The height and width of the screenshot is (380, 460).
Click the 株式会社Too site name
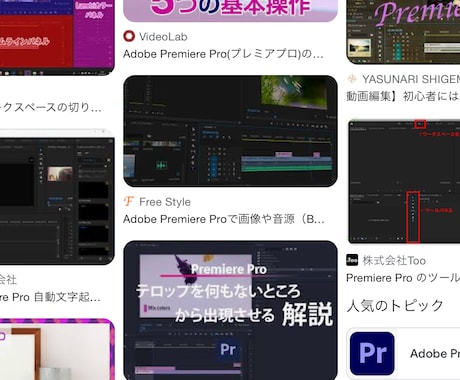click(x=394, y=260)
